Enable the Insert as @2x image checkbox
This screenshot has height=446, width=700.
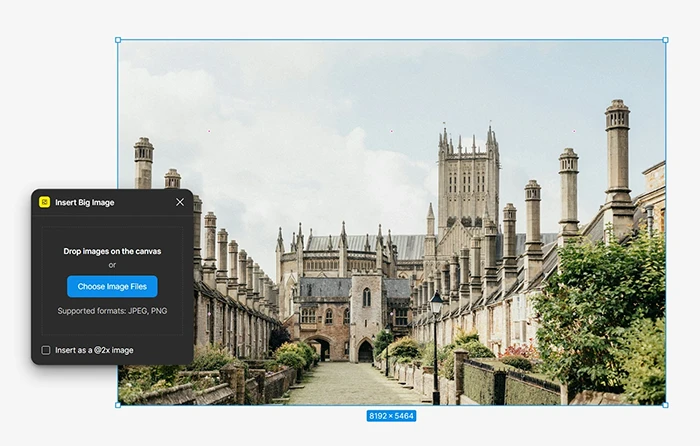46,350
